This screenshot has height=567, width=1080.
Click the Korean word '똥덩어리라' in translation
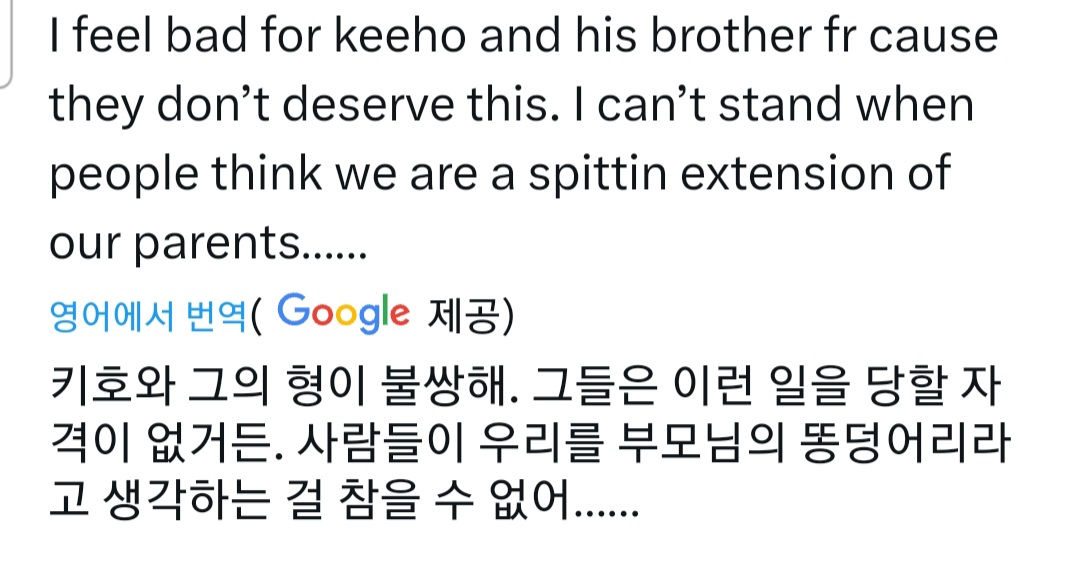[x=903, y=441]
